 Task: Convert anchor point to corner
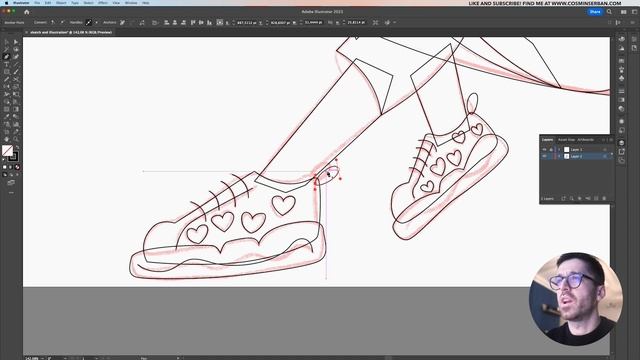click(x=52, y=22)
